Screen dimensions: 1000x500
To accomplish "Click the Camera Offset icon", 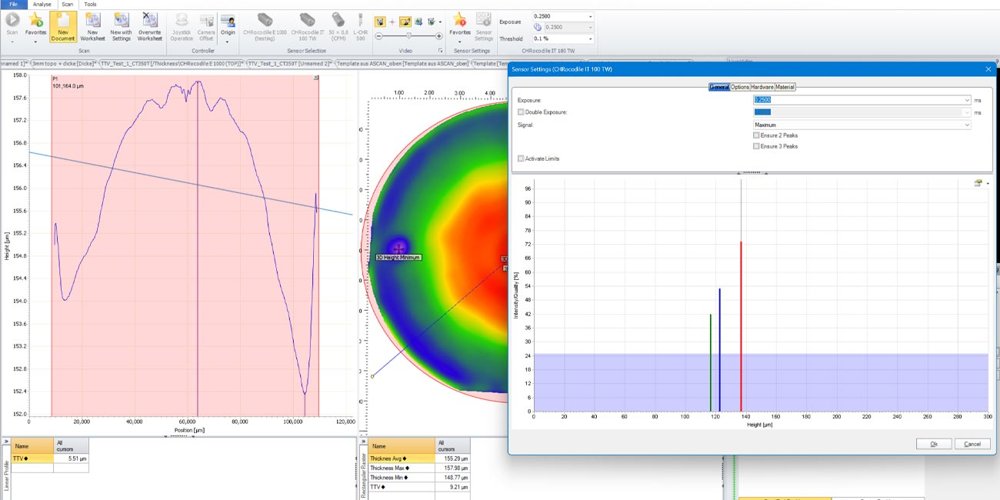I will [206, 20].
